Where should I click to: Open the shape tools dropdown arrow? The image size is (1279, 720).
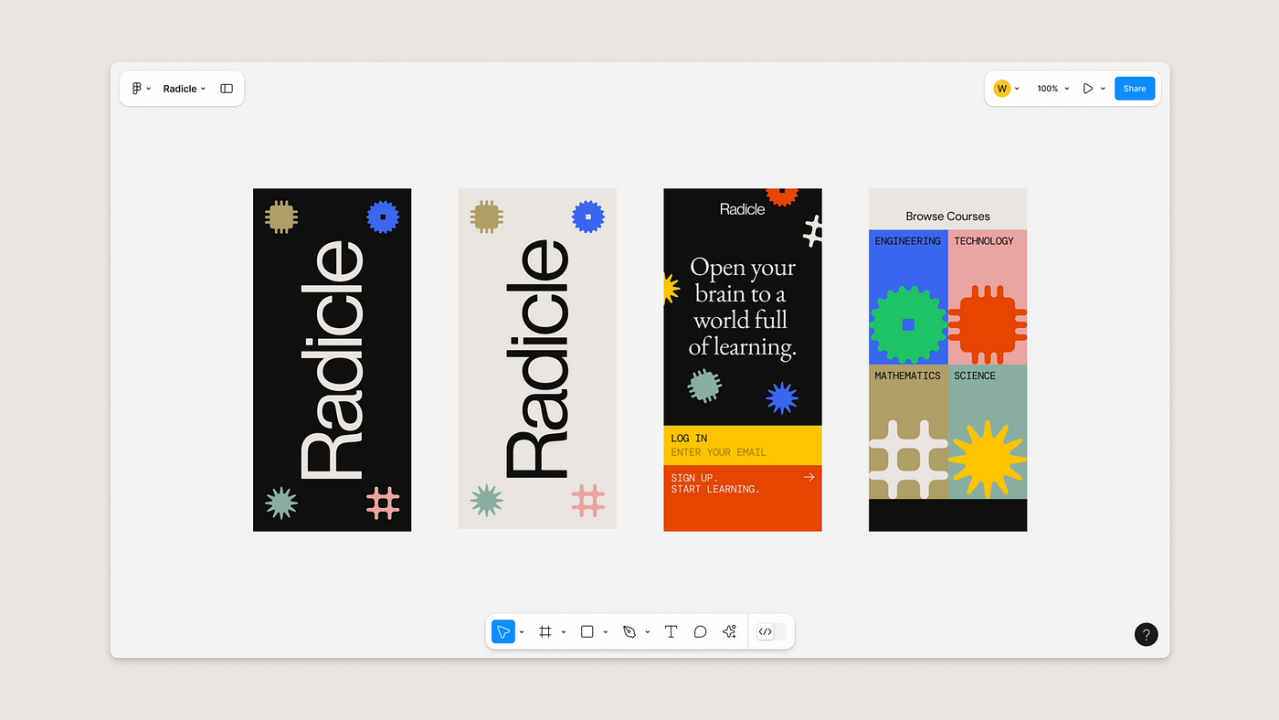click(x=605, y=631)
